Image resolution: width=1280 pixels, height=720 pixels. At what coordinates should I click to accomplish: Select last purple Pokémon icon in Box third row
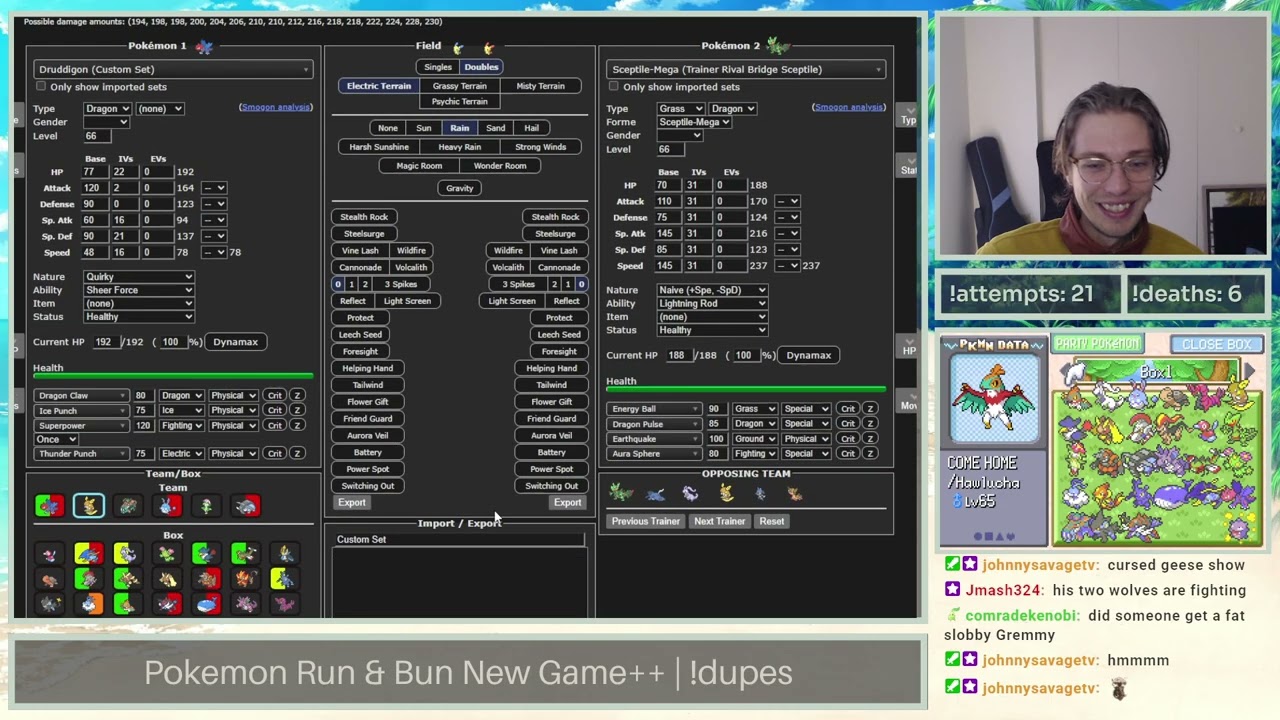pos(285,604)
